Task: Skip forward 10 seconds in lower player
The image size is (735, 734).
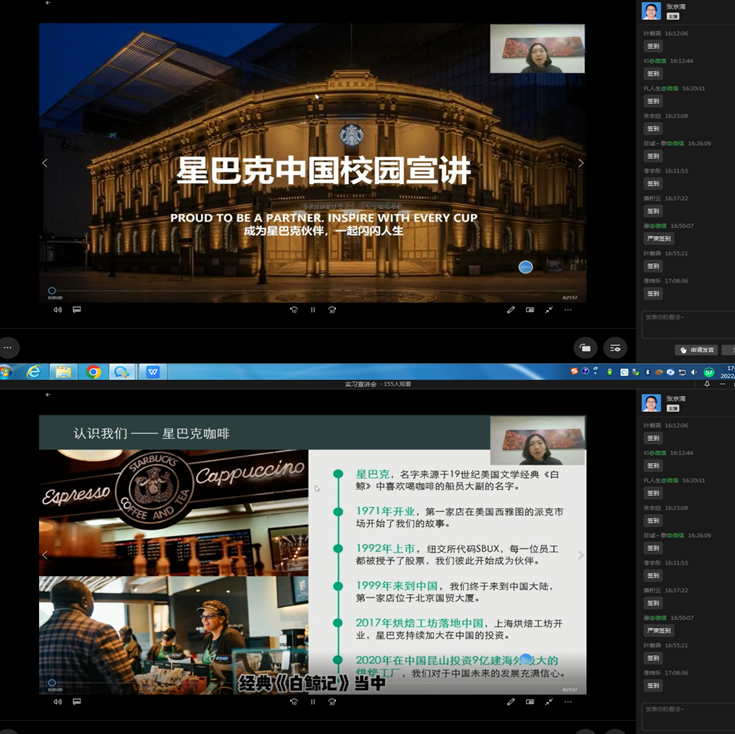Action: coord(332,702)
